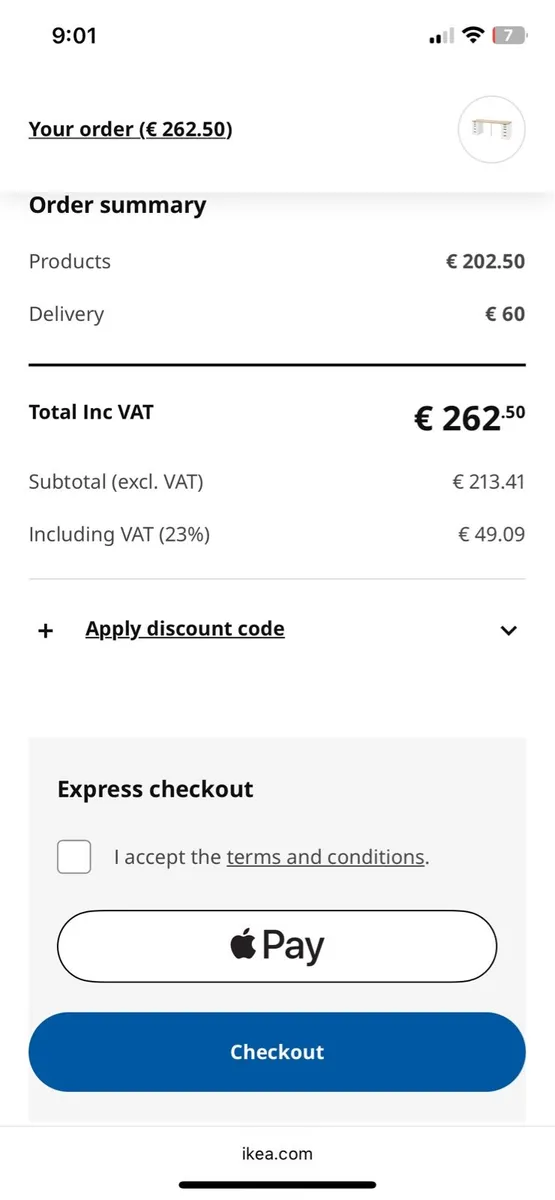
Task: Tap the 9:01 clock in status bar
Action: click(74, 36)
